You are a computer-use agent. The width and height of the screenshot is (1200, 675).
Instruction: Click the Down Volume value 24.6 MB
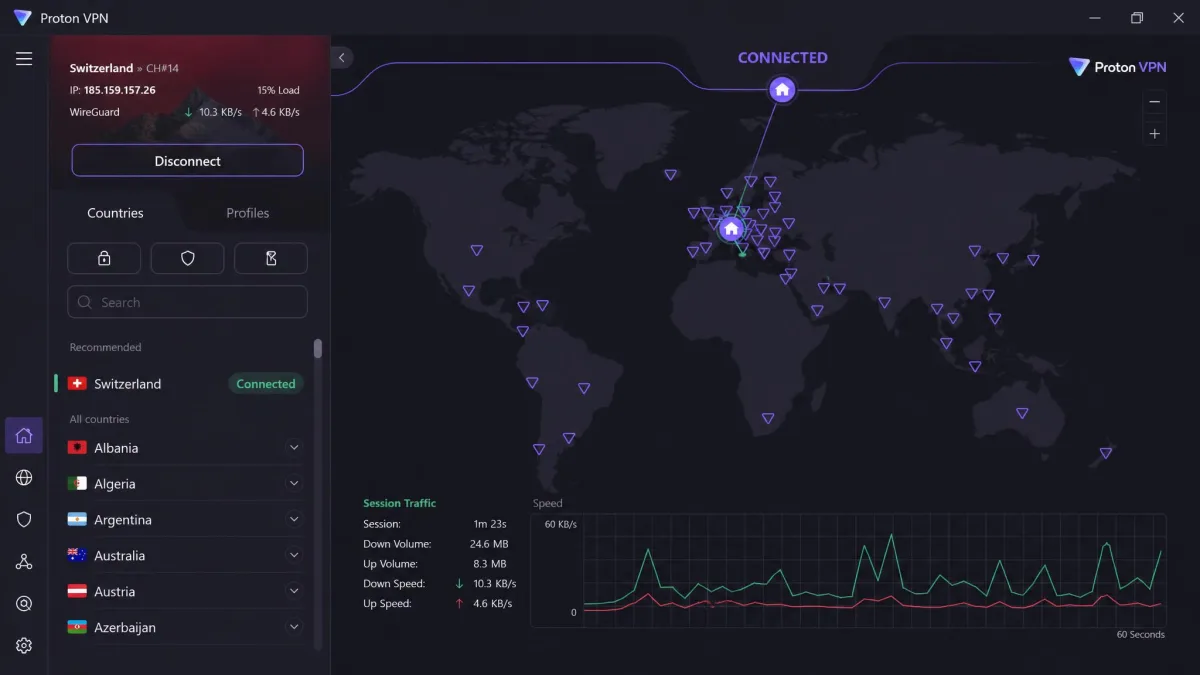tap(488, 544)
